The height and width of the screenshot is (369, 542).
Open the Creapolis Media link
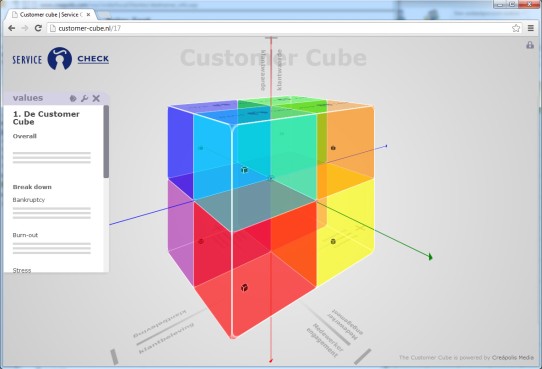(x=513, y=358)
